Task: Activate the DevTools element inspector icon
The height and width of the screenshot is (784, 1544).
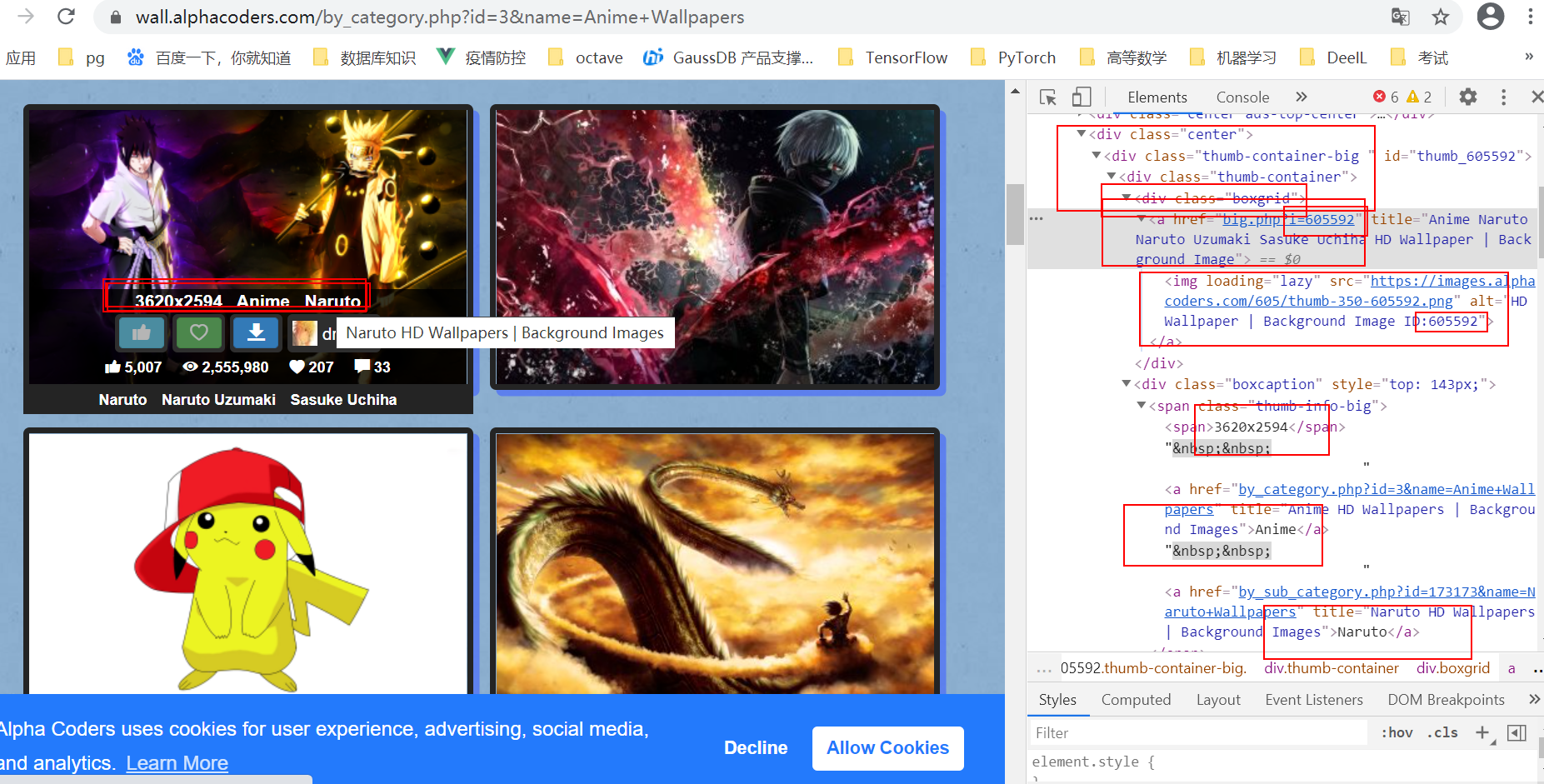Action: pos(1048,97)
